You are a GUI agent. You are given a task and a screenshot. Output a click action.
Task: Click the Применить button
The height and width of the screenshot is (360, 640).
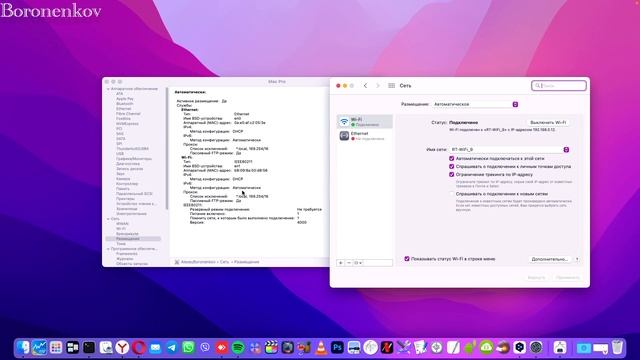[x=567, y=278]
